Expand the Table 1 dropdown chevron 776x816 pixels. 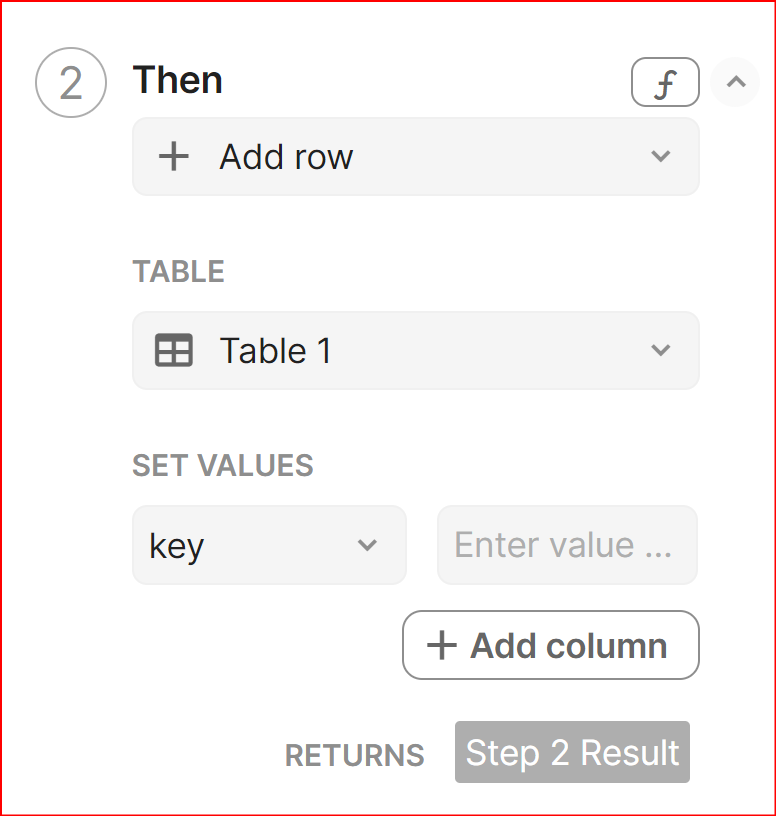(660, 351)
